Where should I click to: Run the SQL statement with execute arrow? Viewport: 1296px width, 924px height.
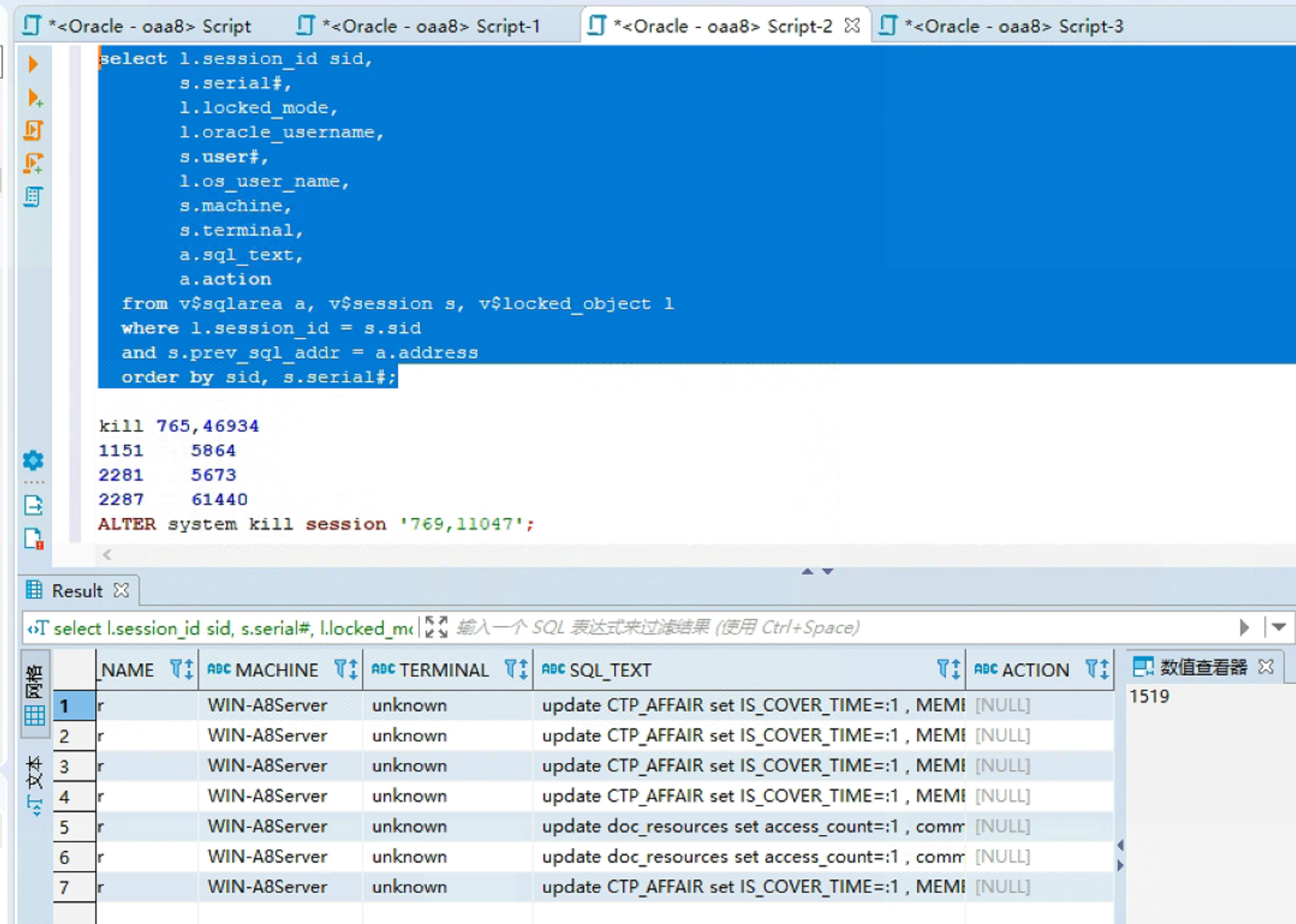(x=33, y=63)
